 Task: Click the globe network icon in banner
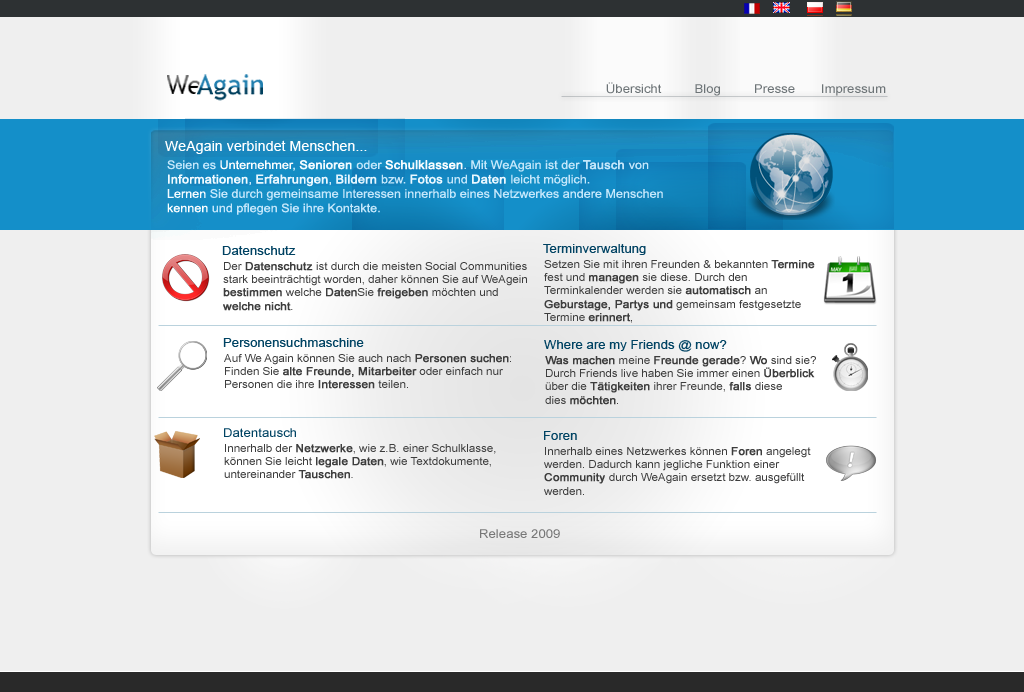pyautogui.click(x=791, y=174)
